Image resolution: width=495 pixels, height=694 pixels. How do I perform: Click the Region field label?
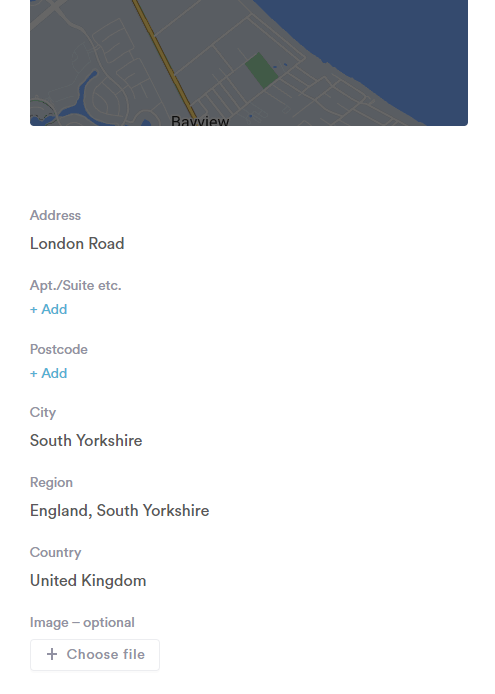click(x=51, y=482)
